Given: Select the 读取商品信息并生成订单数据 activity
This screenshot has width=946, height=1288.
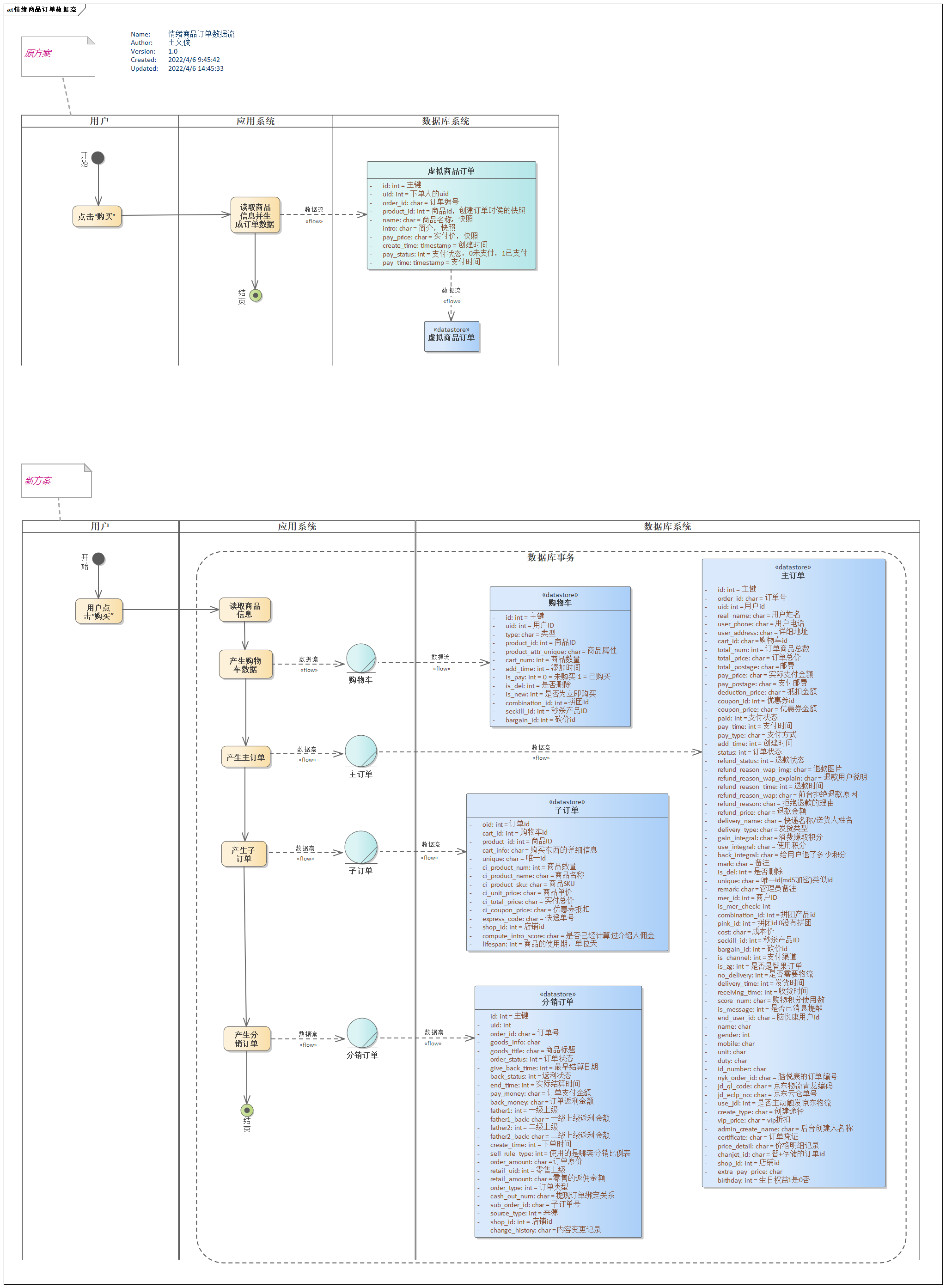Looking at the screenshot, I should tap(256, 216).
